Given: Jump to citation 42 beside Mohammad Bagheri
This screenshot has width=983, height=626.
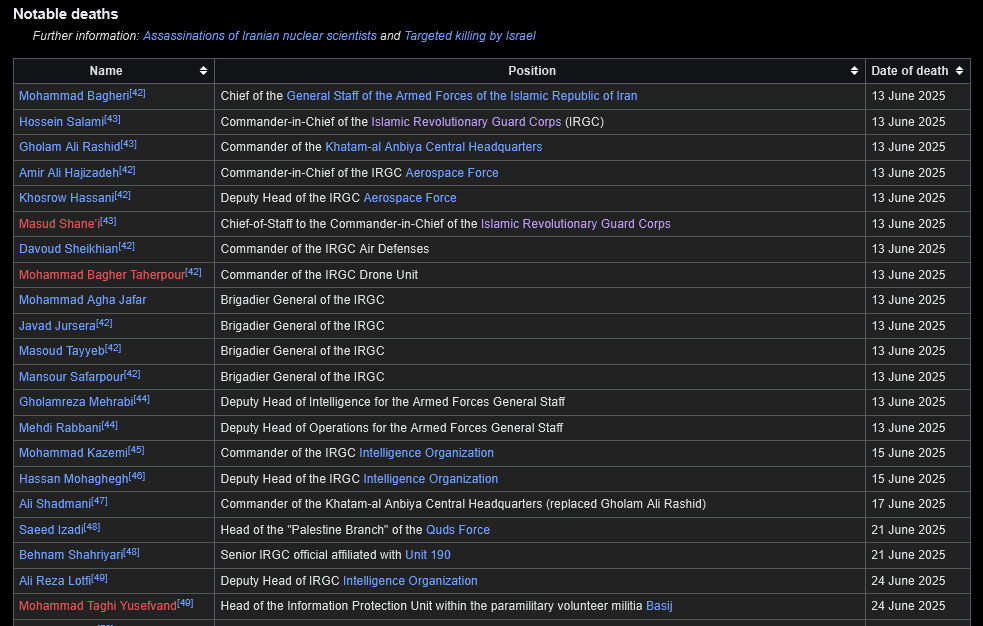Looking at the screenshot, I should (137, 93).
